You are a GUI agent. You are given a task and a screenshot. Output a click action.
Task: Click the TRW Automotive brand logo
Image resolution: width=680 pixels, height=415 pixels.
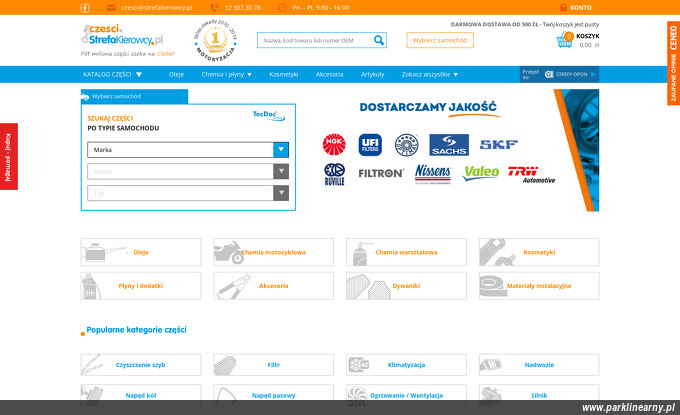532,174
